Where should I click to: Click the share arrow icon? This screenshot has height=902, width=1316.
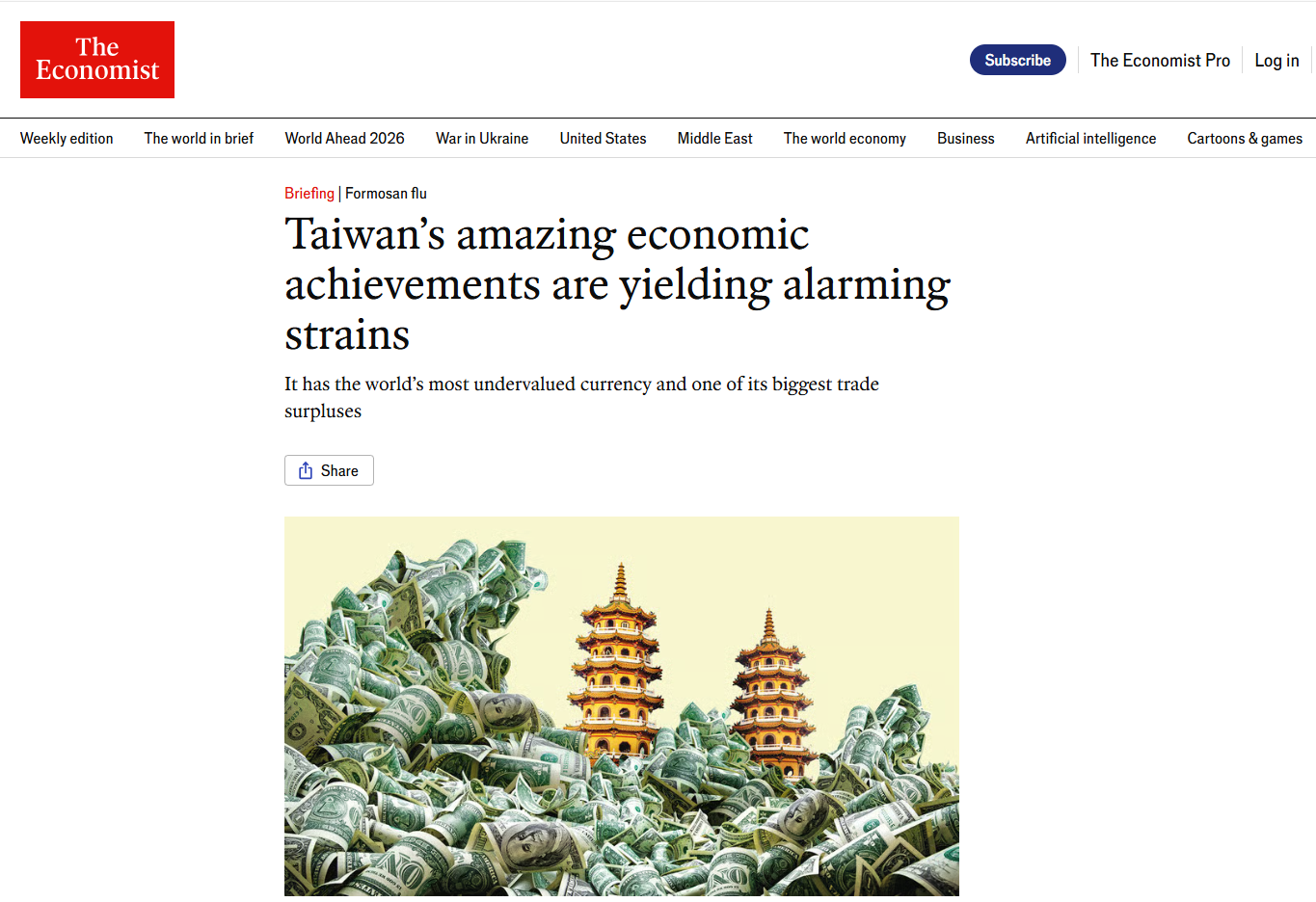306,470
